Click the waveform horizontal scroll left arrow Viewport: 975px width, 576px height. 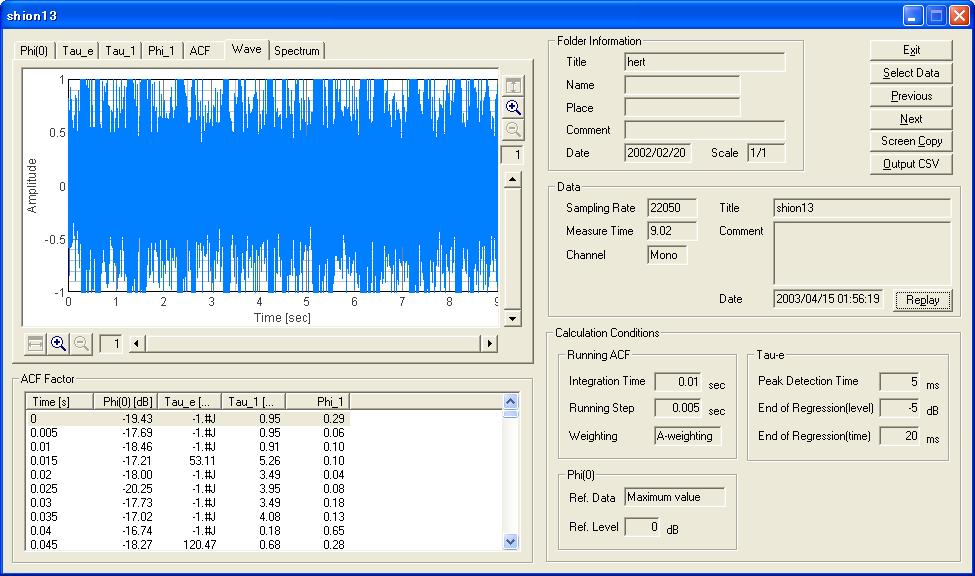coord(137,343)
